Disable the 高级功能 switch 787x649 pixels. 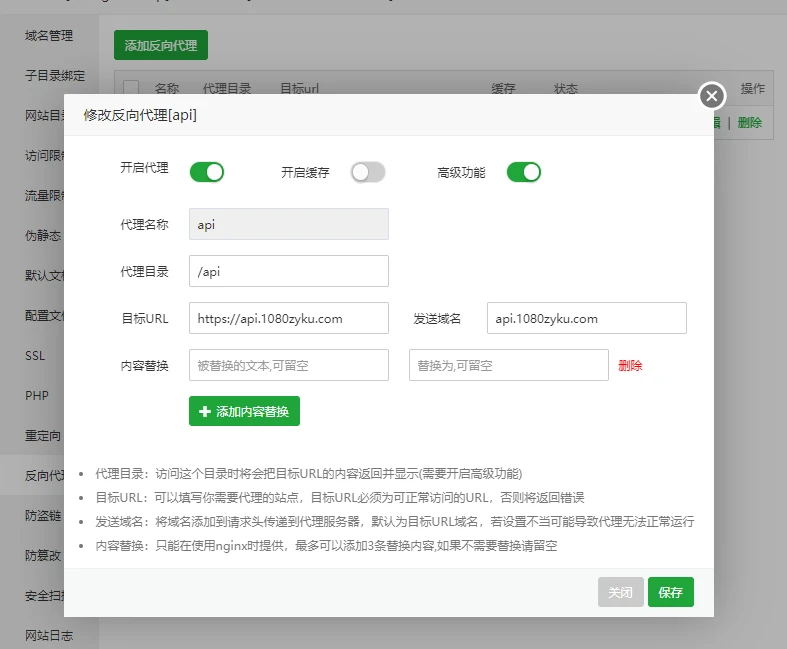click(524, 172)
